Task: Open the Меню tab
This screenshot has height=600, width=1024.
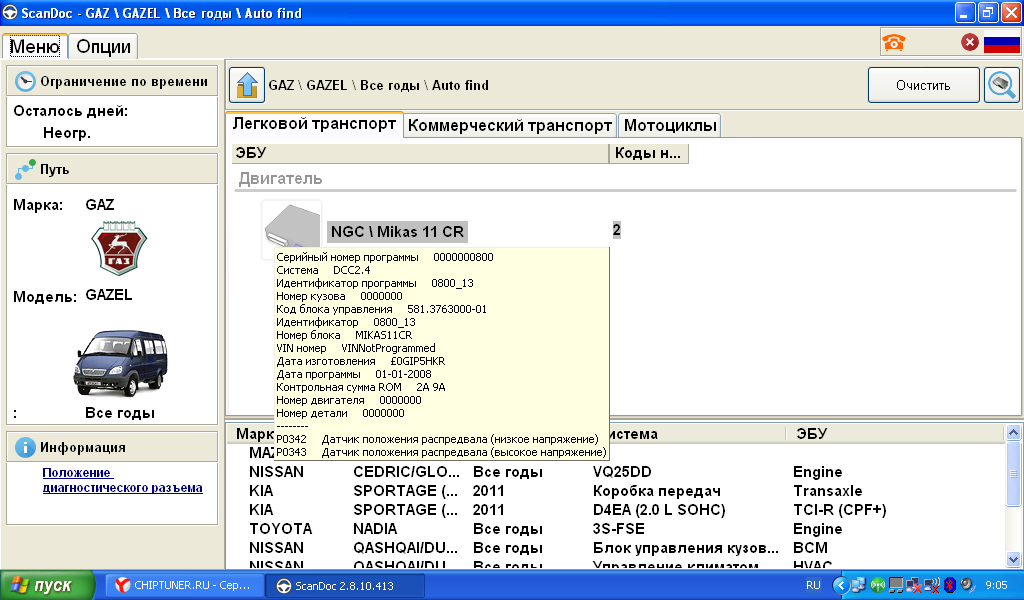Action: [35, 46]
